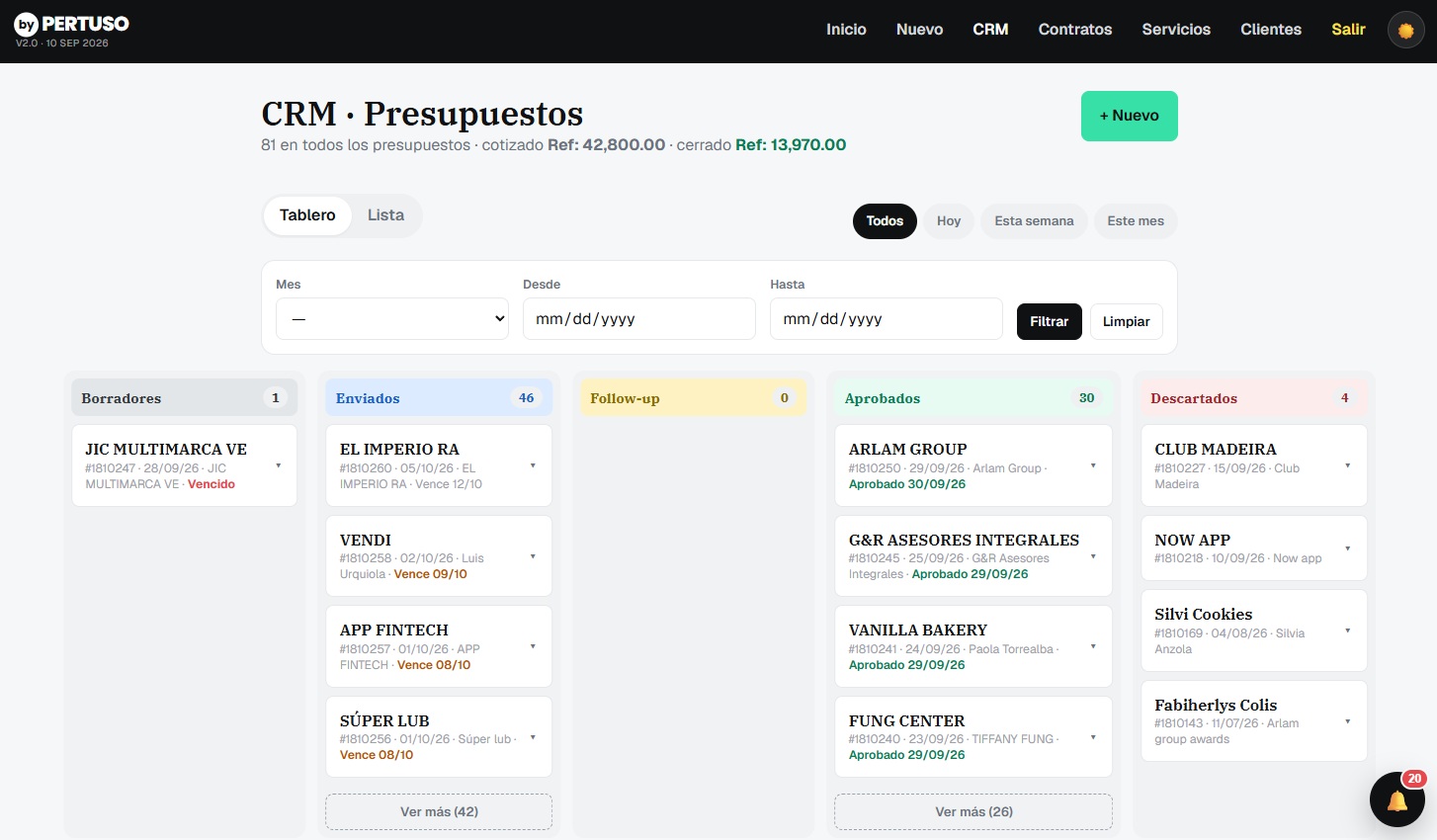1437x840 pixels.
Task: Focus the Desde date field
Action: pos(639,319)
